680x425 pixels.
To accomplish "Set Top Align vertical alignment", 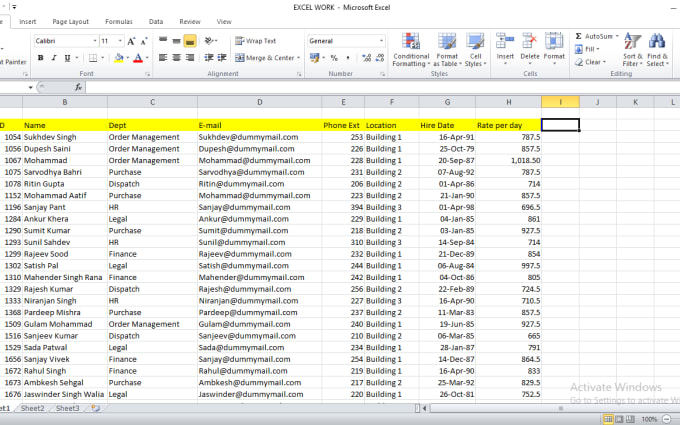I will tap(163, 41).
